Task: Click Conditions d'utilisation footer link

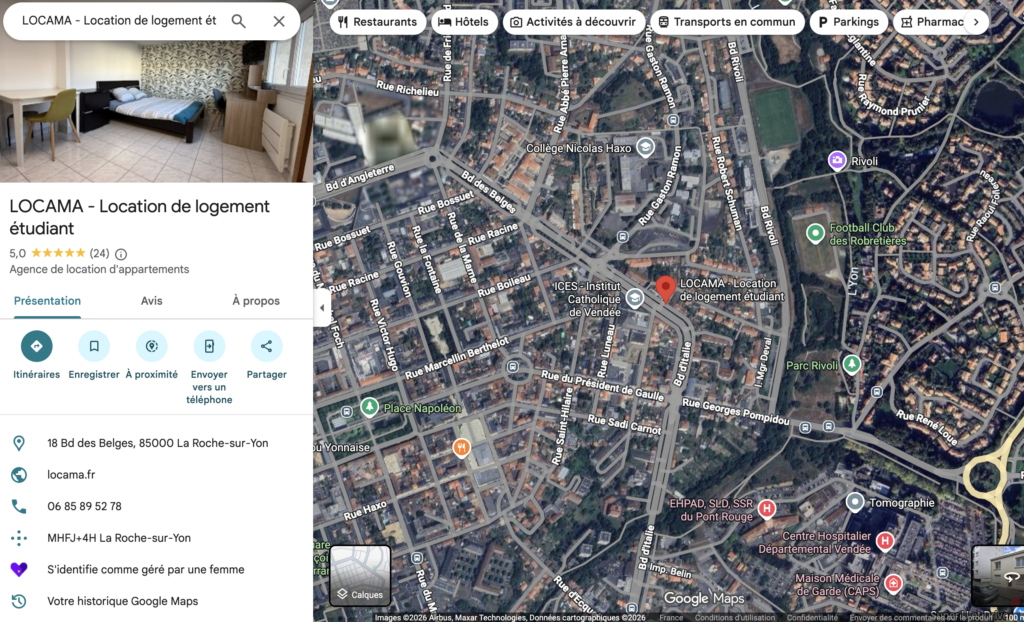Action: 736,617
